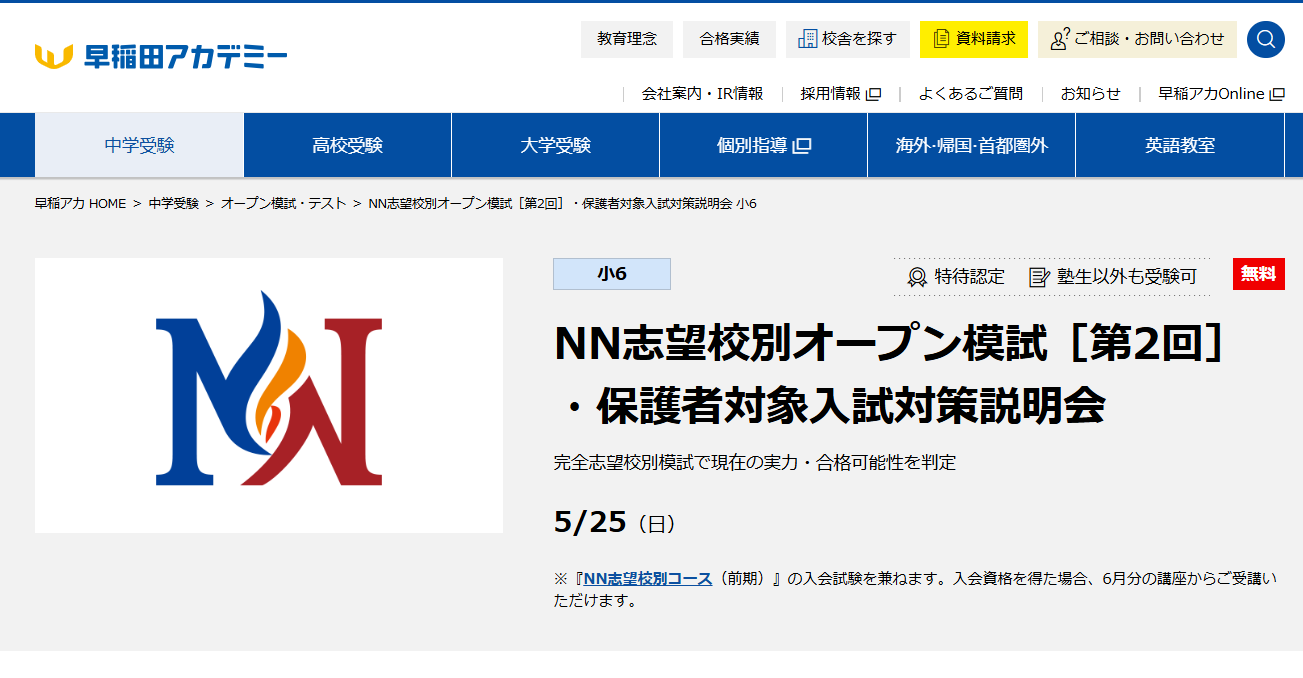1303x678 pixels.
Task: Click the NN event logo thumbnail
Action: [269, 396]
